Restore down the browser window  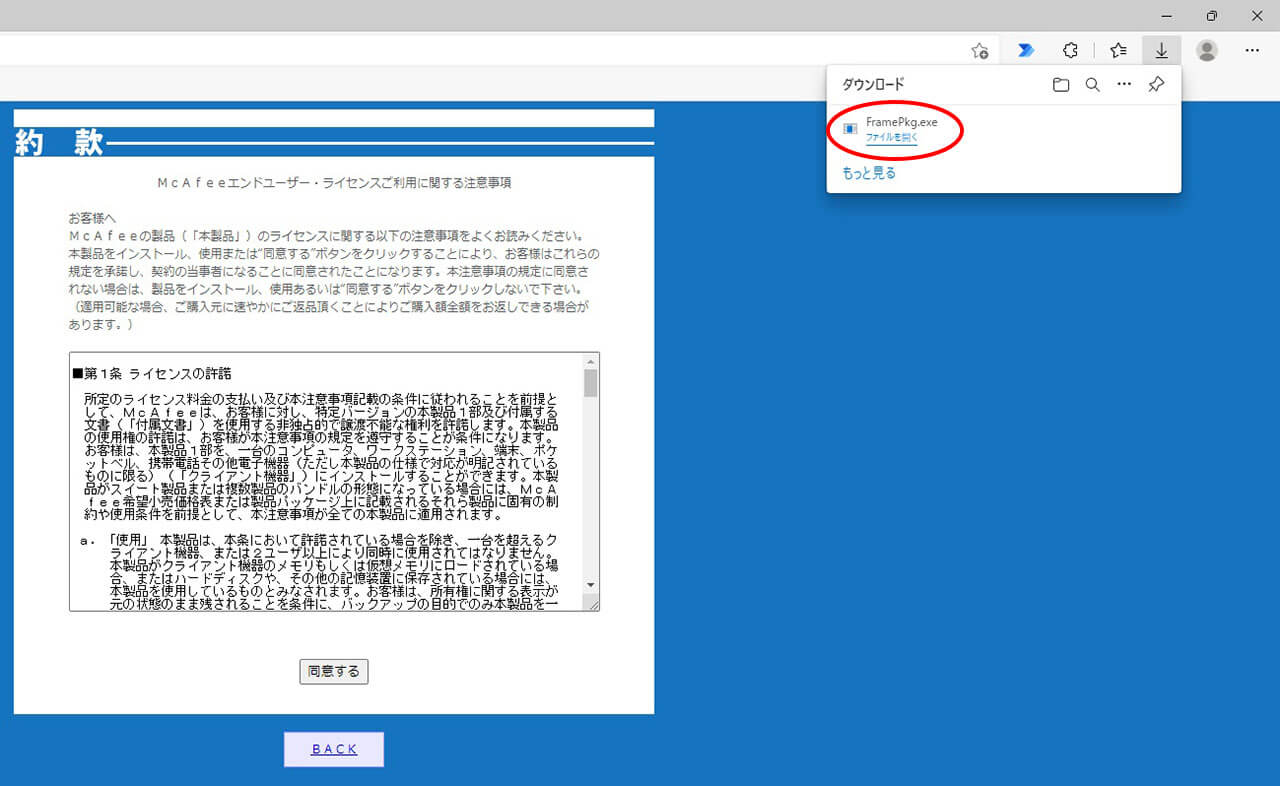point(1212,16)
